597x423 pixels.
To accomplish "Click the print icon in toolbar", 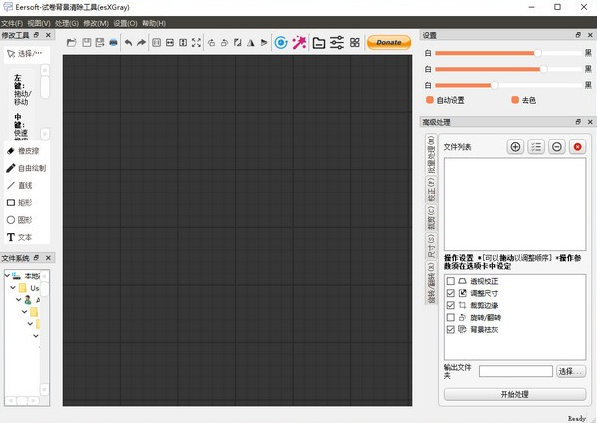I will 113,43.
